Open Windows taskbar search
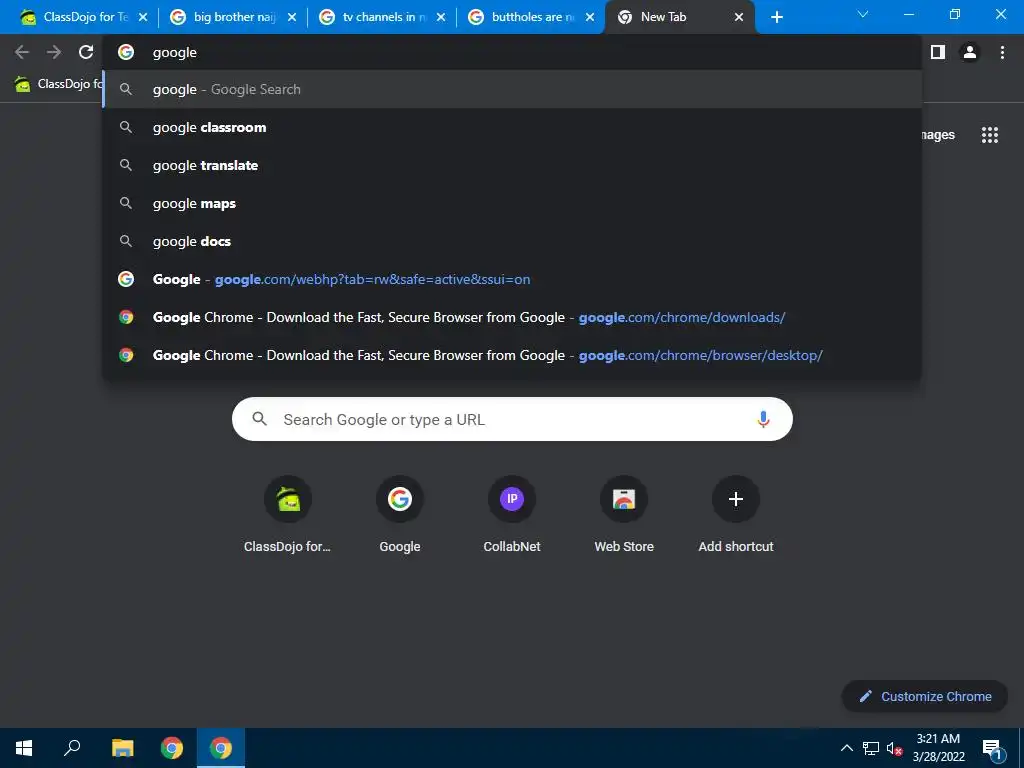The width and height of the screenshot is (1024, 768). 72,748
